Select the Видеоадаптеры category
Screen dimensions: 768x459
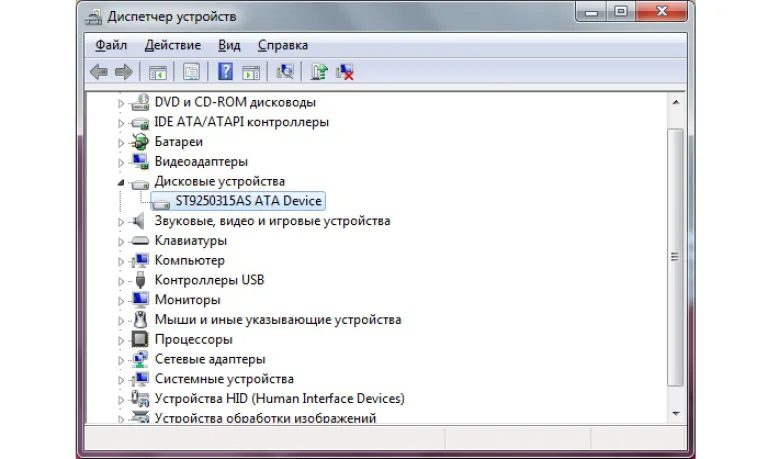tap(201, 161)
